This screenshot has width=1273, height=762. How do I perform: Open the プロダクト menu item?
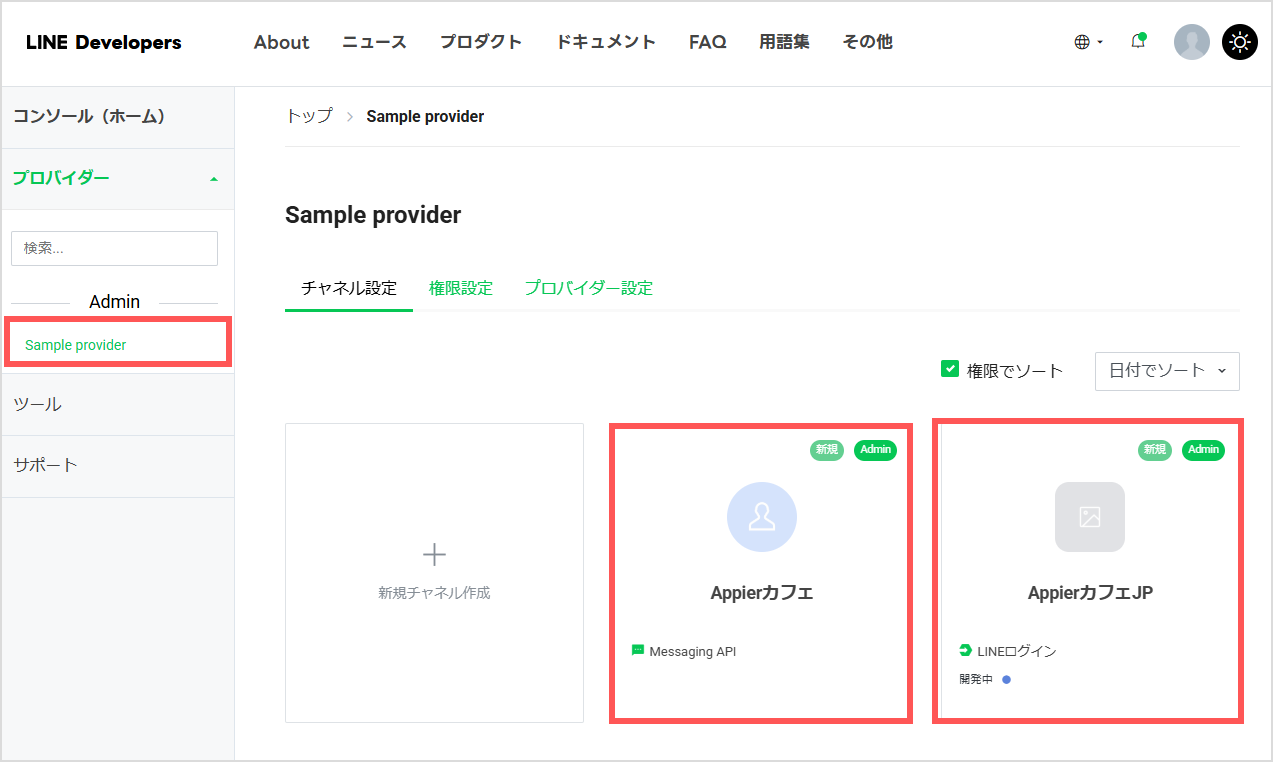coord(481,42)
